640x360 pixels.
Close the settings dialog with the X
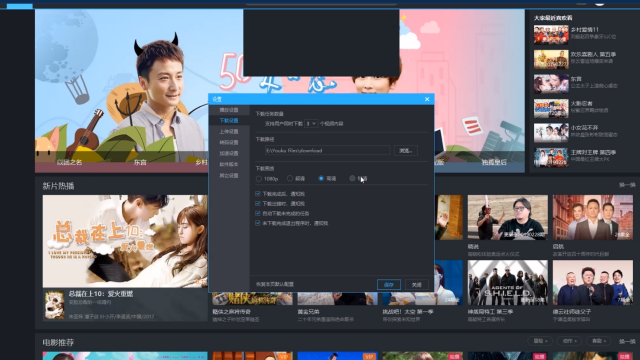click(x=427, y=99)
